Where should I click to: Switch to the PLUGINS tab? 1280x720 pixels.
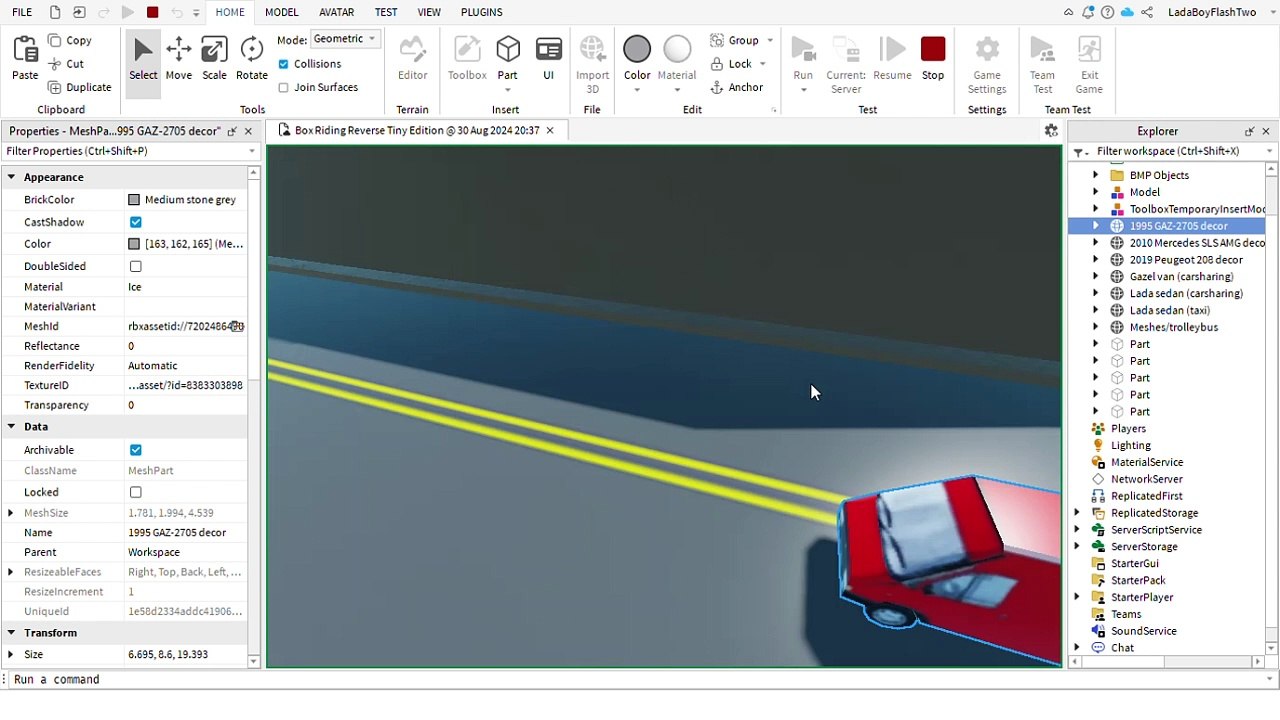[x=482, y=12]
